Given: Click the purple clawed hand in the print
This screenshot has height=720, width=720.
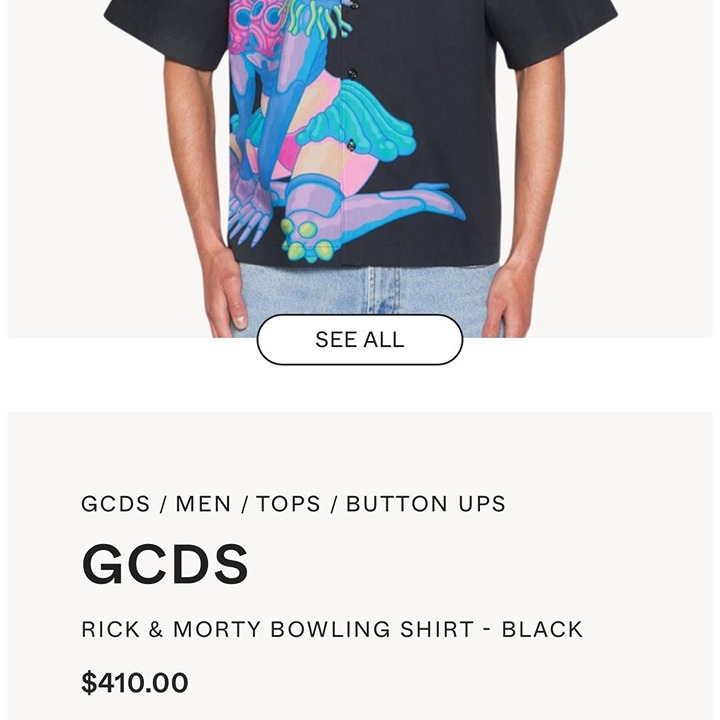Looking at the screenshot, I should [x=250, y=216].
